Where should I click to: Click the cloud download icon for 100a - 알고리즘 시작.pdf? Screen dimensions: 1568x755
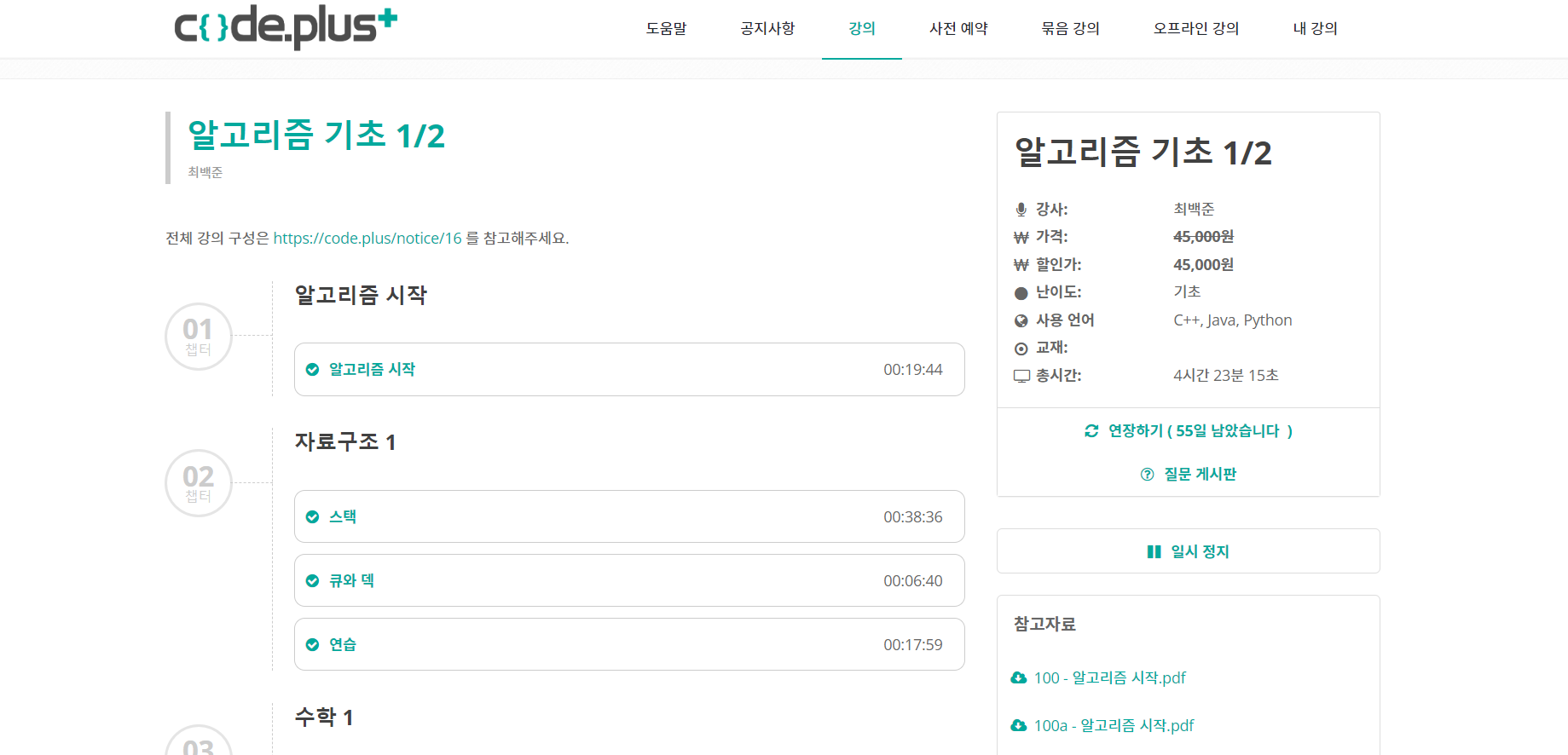pos(1018,726)
